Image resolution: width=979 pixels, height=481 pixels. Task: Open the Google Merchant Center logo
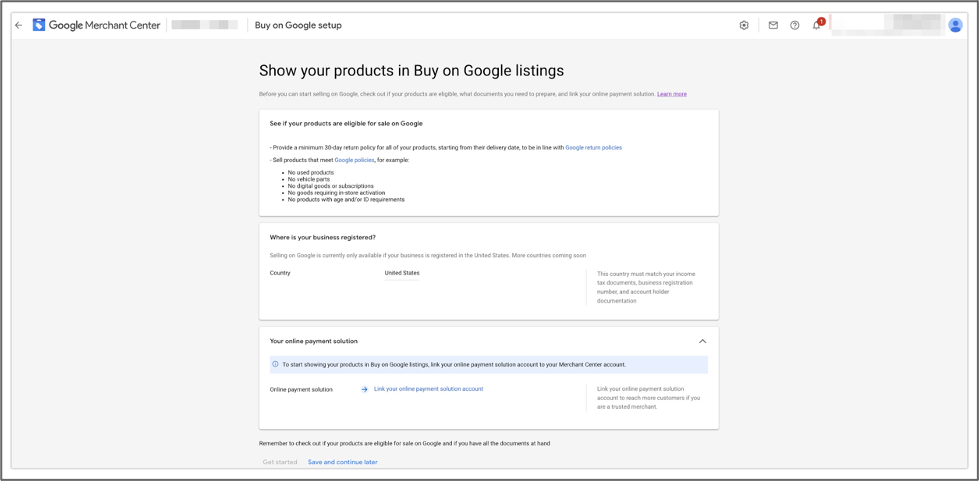click(97, 26)
